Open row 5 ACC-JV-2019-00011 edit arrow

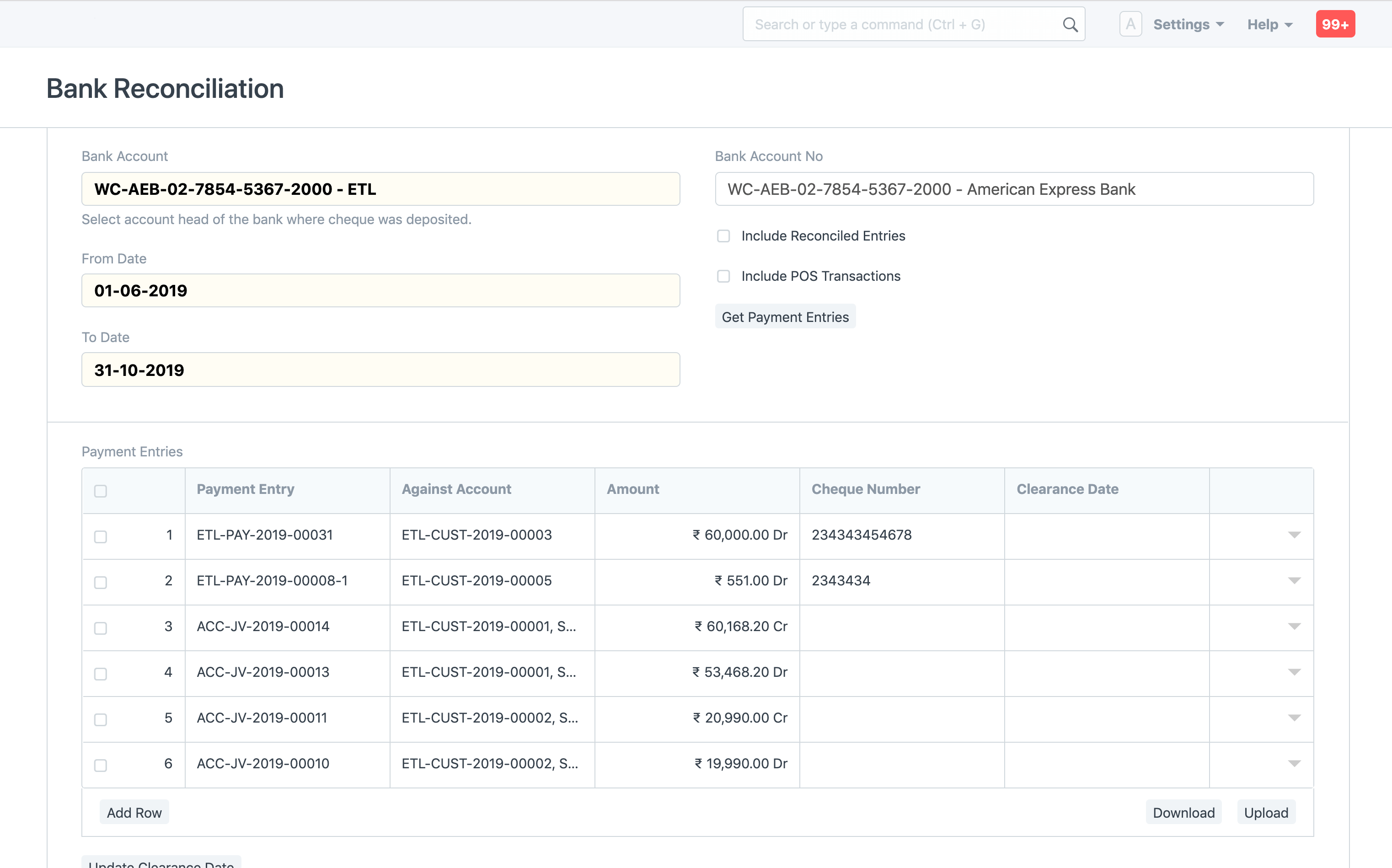pyautogui.click(x=1294, y=718)
